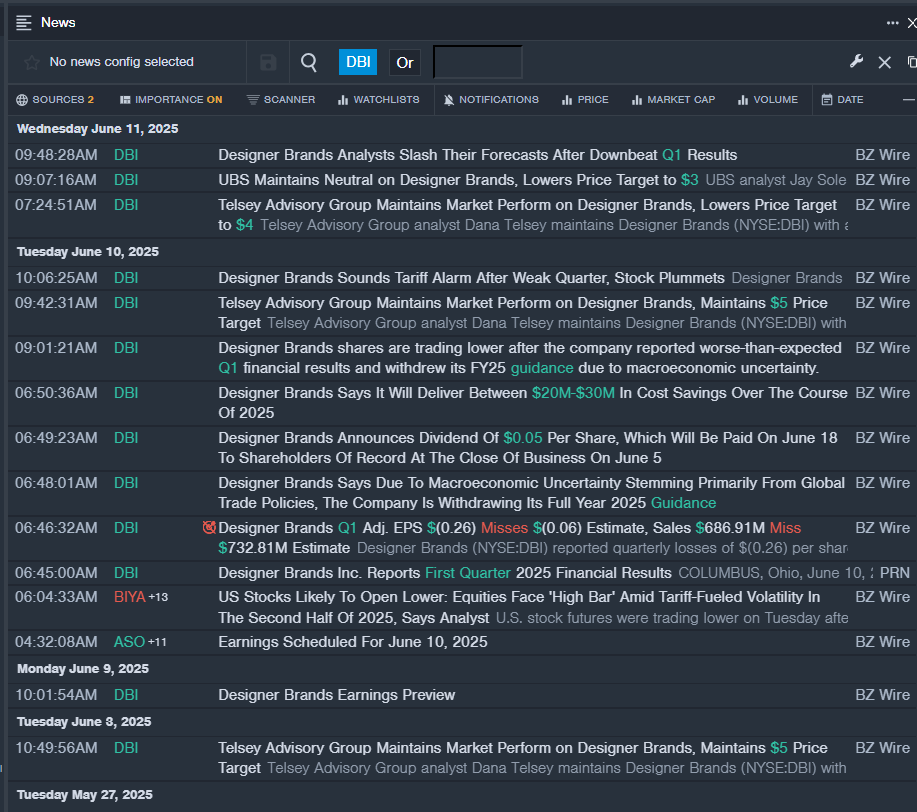Click the empty ticker search input box
This screenshot has width=917, height=812.
pyautogui.click(x=477, y=62)
